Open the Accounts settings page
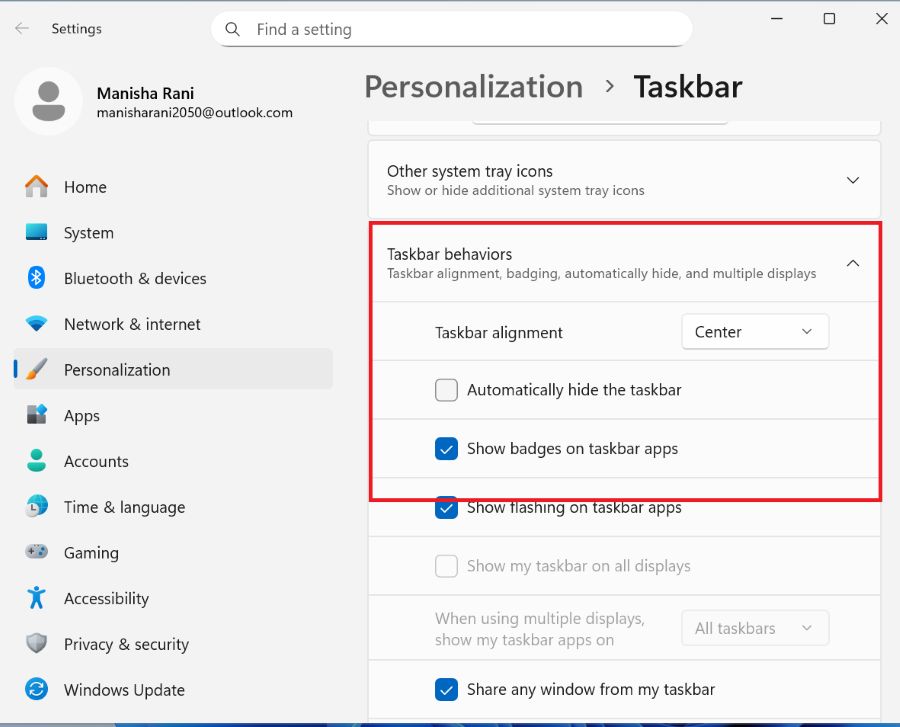Viewport: 900px width, 727px height. (96, 461)
